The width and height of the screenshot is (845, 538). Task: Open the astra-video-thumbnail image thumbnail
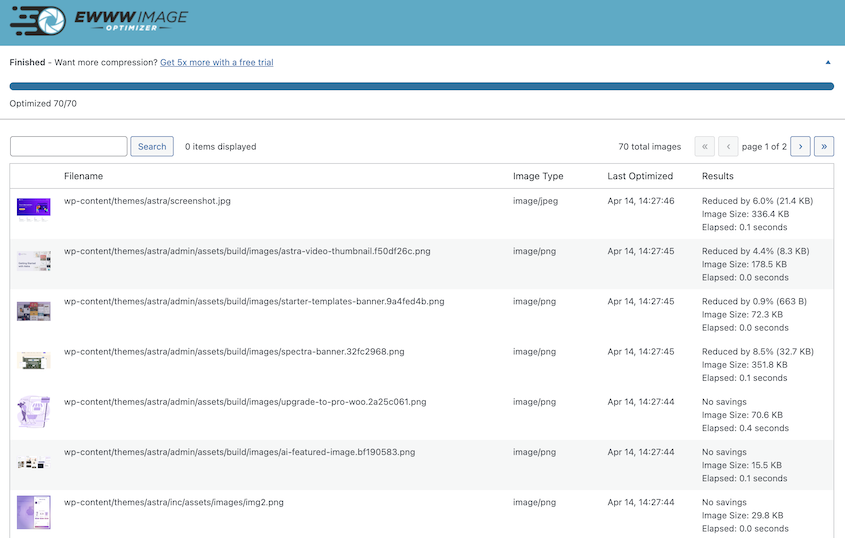33,260
